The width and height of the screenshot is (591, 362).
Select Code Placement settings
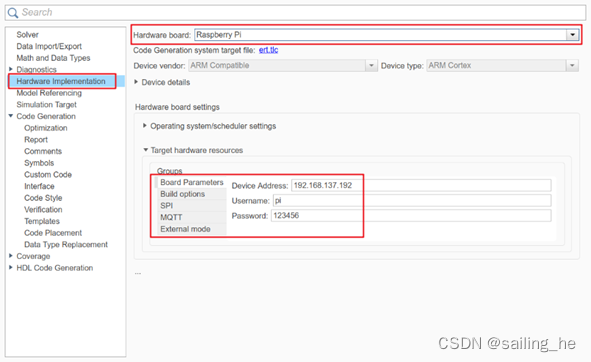click(53, 233)
